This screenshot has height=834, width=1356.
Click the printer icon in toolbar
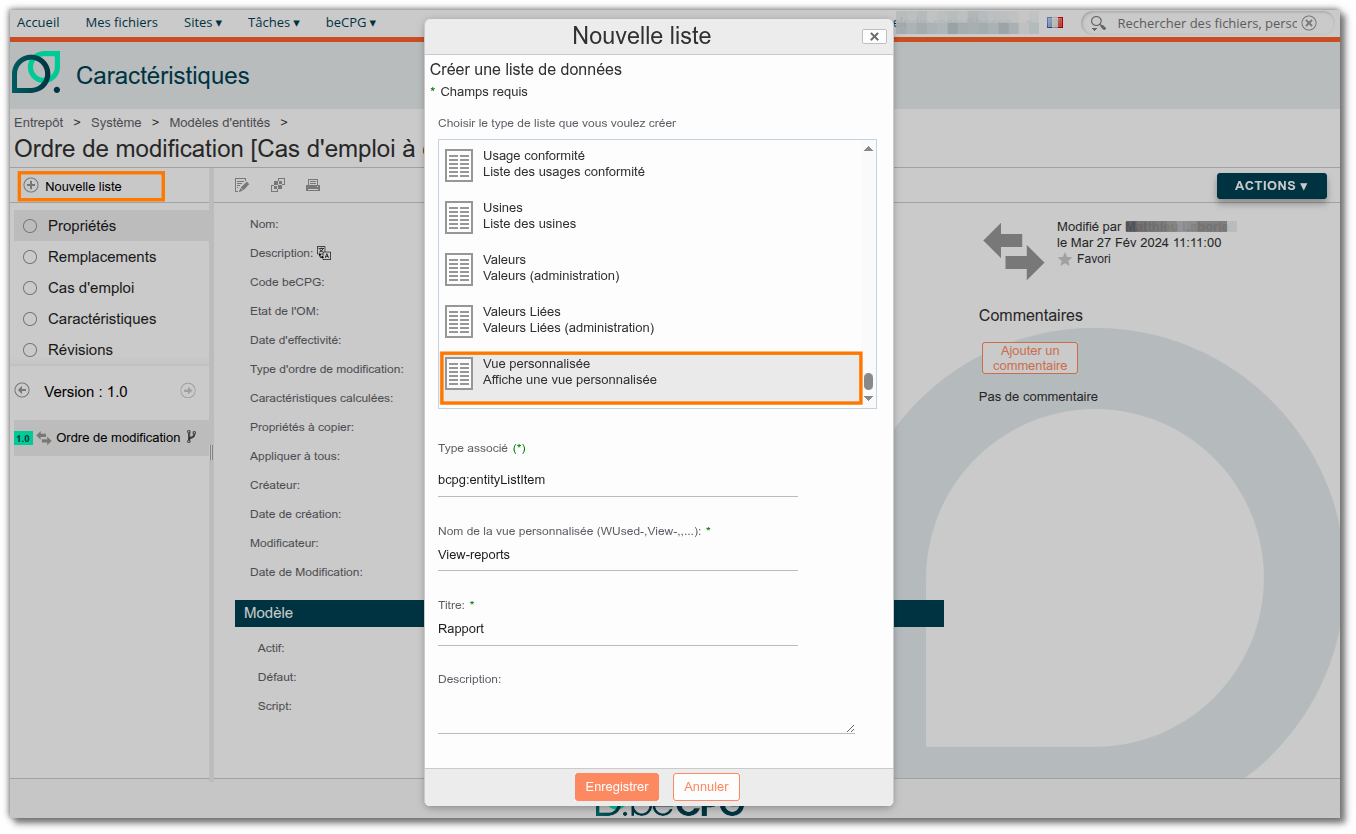coord(313,185)
